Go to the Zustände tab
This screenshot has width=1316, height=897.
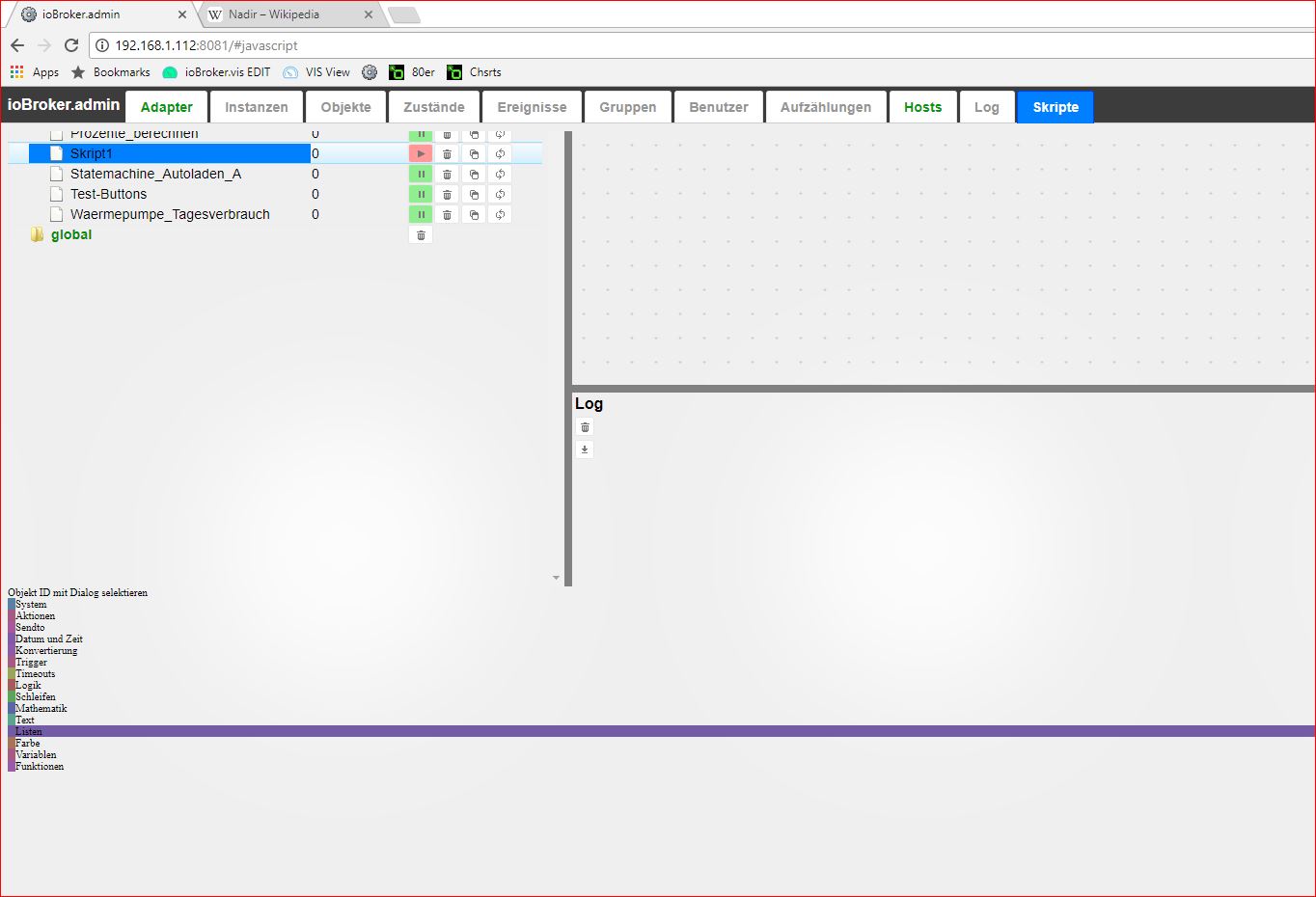click(x=434, y=107)
